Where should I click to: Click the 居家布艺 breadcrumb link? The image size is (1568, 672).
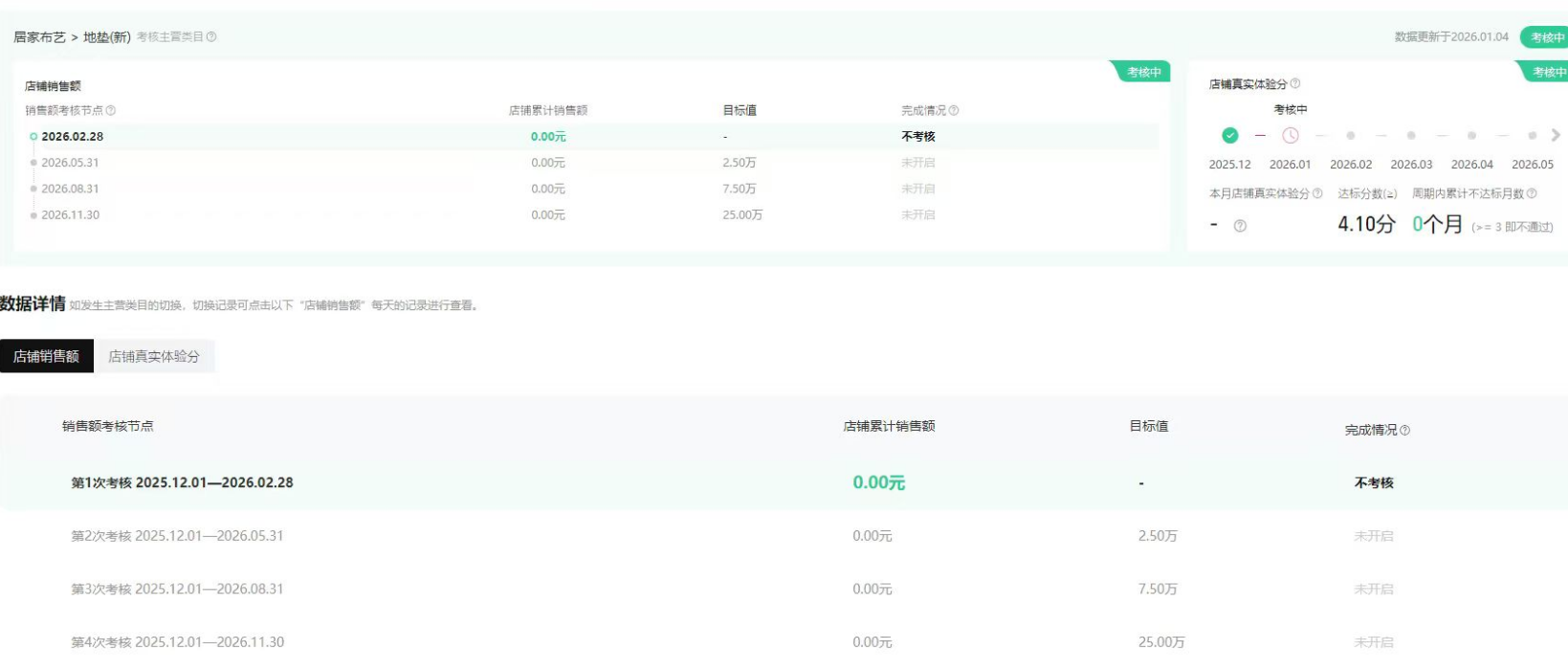pyautogui.click(x=39, y=37)
